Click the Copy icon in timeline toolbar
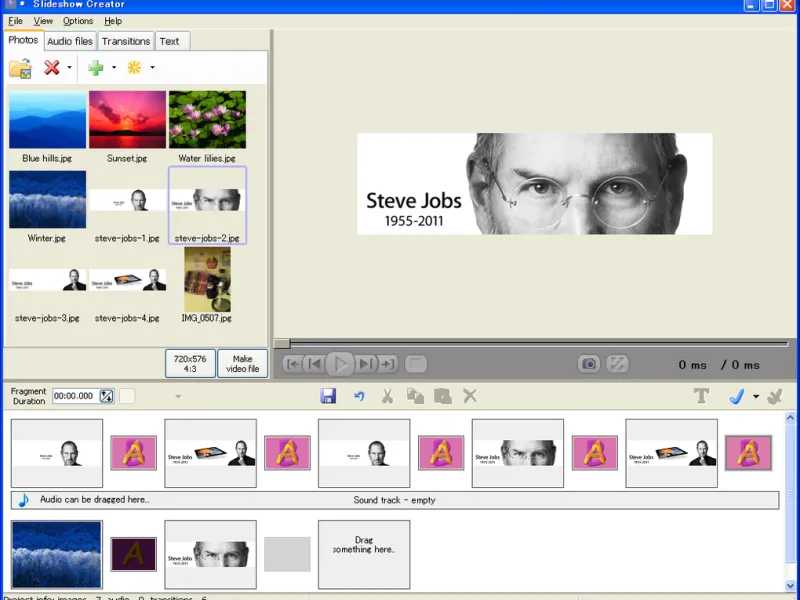The width and height of the screenshot is (800, 600). pos(415,396)
